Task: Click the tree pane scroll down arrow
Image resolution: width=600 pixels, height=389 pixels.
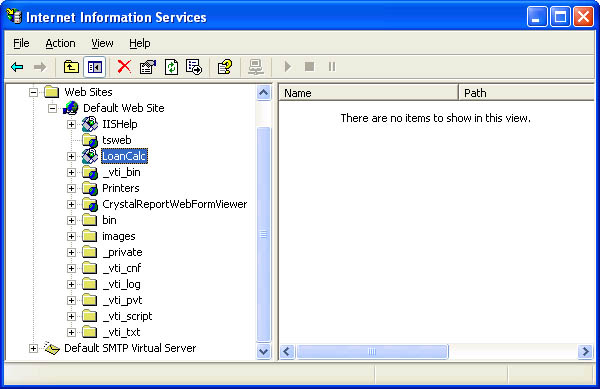Action: (x=264, y=352)
